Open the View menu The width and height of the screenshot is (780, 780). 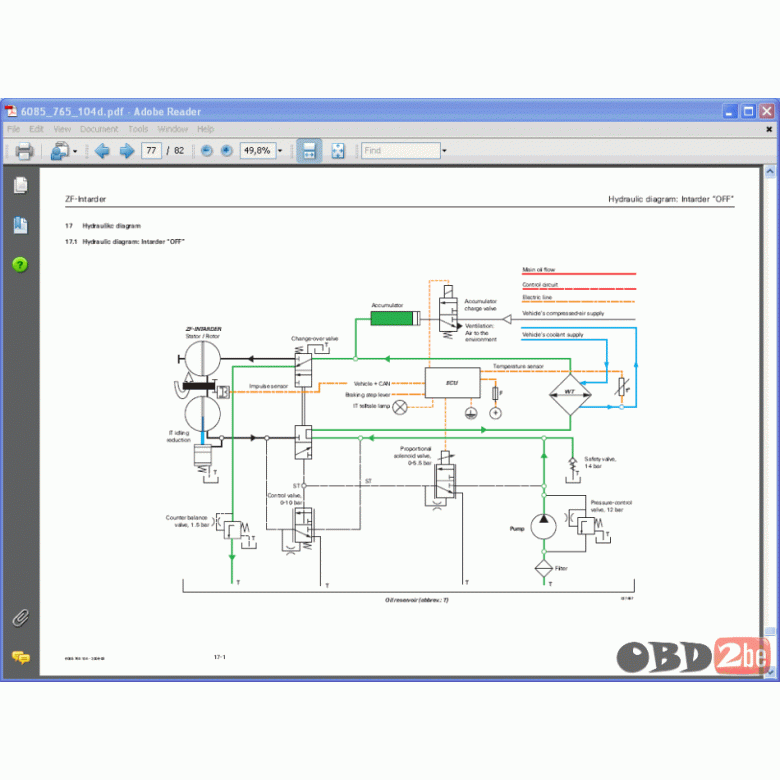[62, 129]
